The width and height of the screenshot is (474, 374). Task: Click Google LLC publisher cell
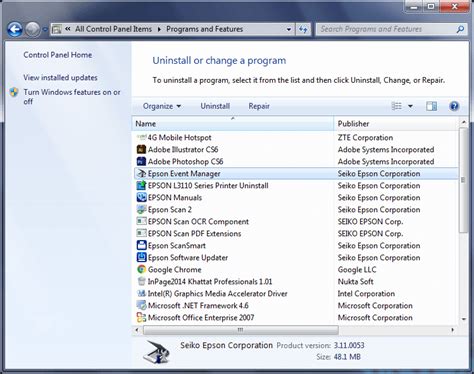coord(357,270)
